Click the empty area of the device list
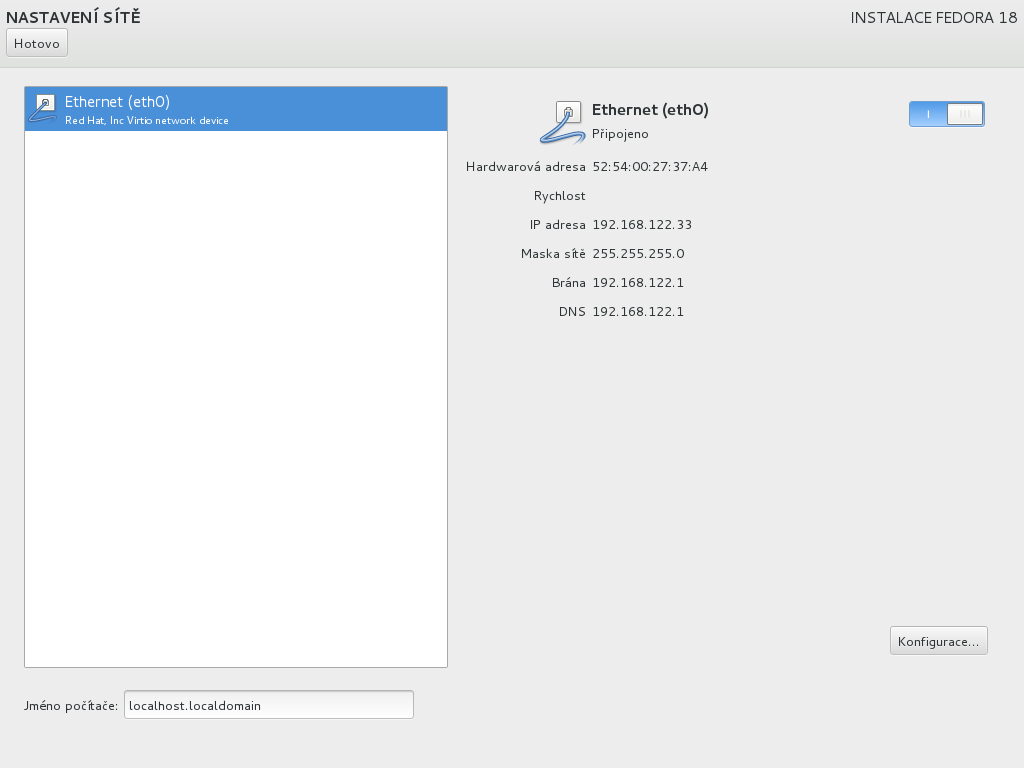Viewport: 1024px width, 768px height. [x=235, y=400]
